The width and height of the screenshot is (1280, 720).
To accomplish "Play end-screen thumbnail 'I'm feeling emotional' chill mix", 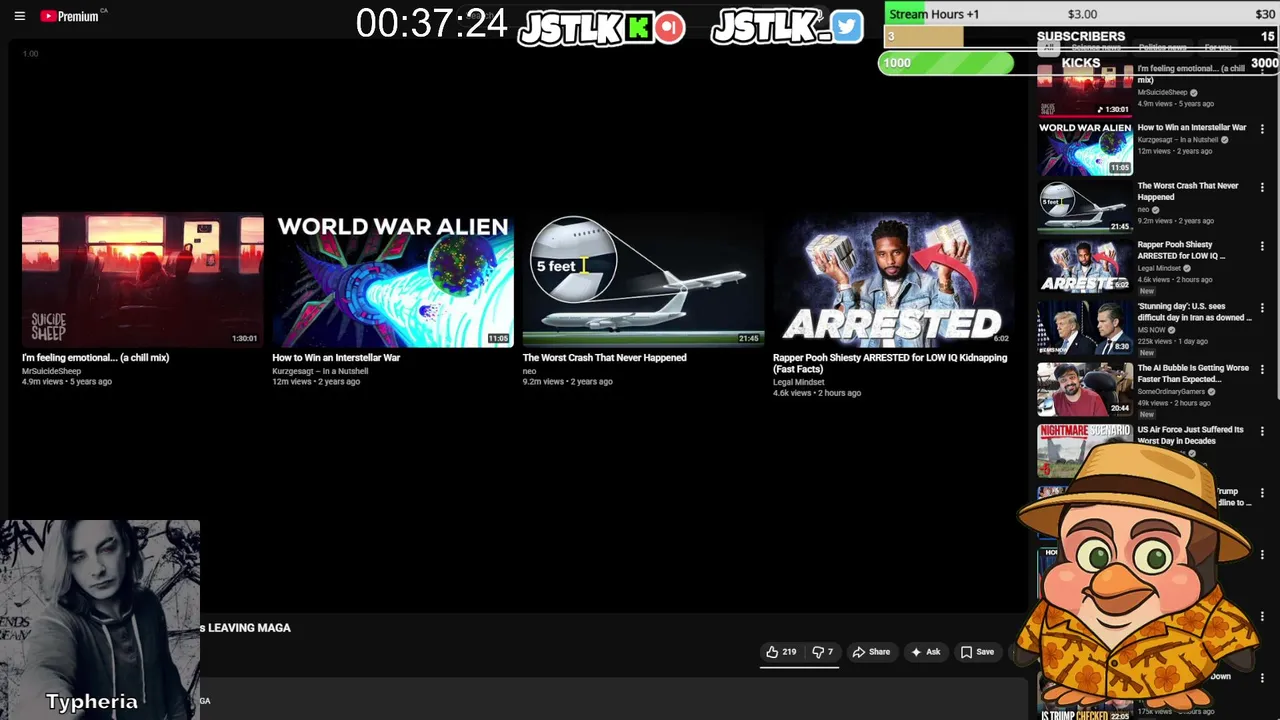I will coord(143,279).
